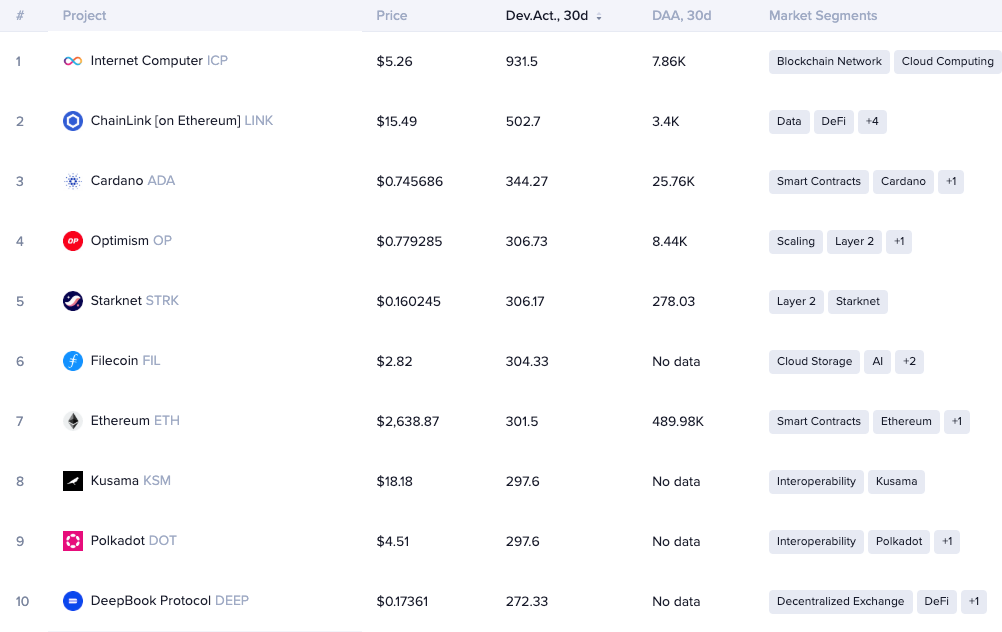
Task: Select Interoperability tag in Polkadot row
Action: (816, 542)
